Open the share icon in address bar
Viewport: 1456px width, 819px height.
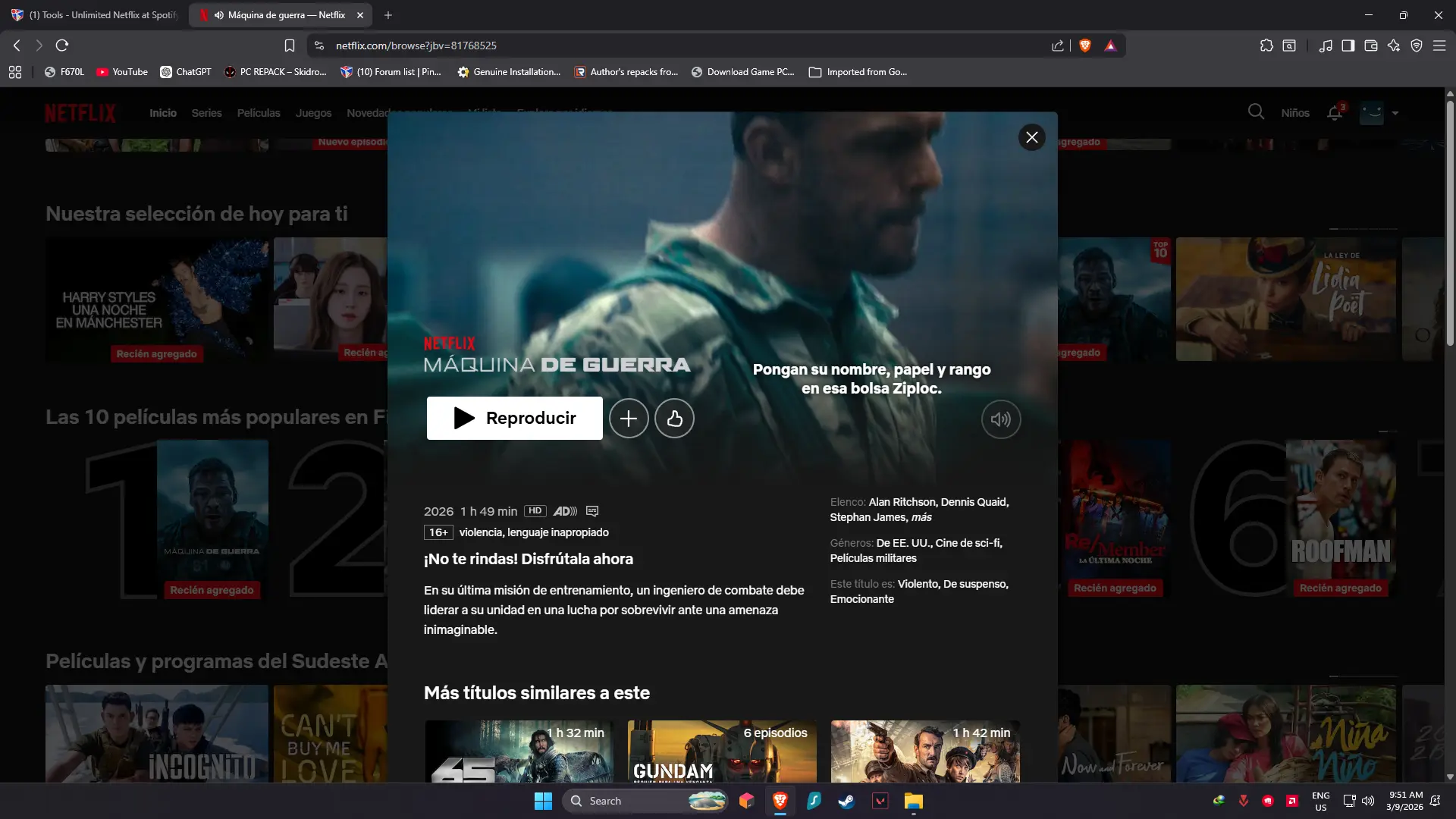tap(1057, 45)
